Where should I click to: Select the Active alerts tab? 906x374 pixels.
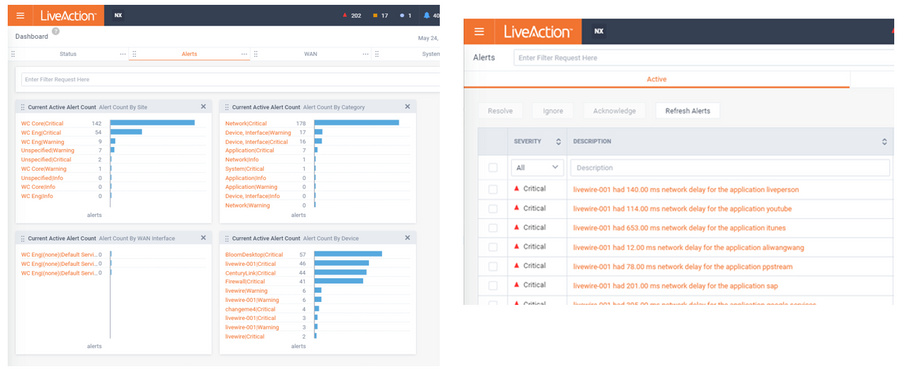tap(656, 79)
